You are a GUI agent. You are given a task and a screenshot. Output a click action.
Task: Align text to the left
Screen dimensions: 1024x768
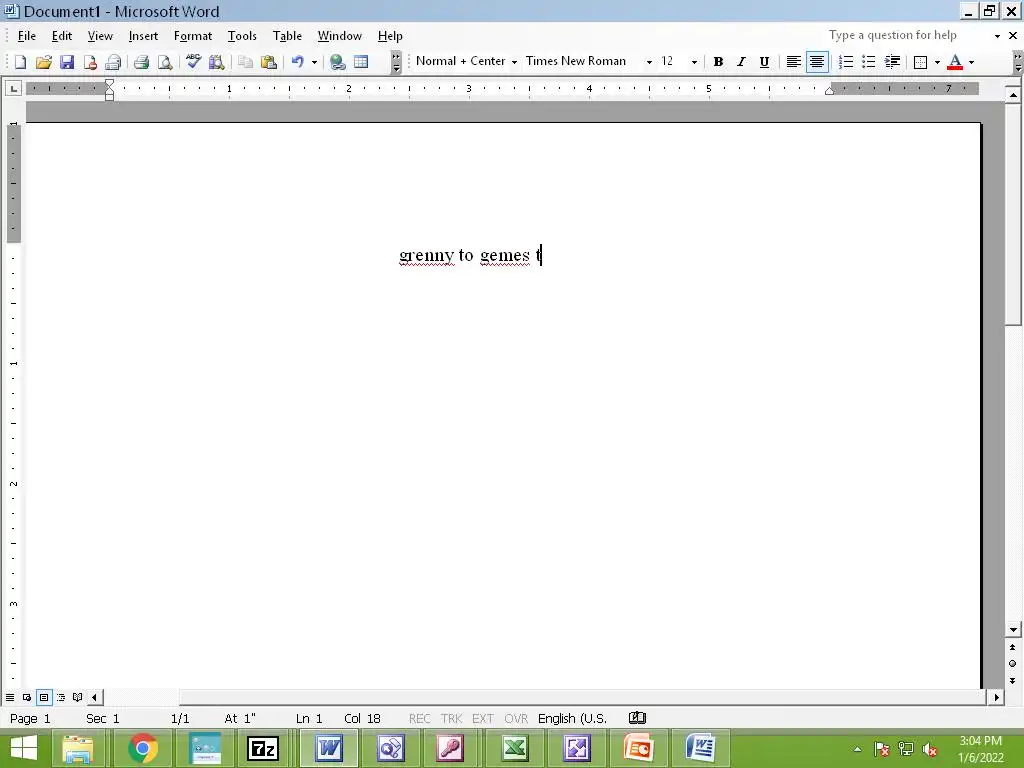(793, 62)
